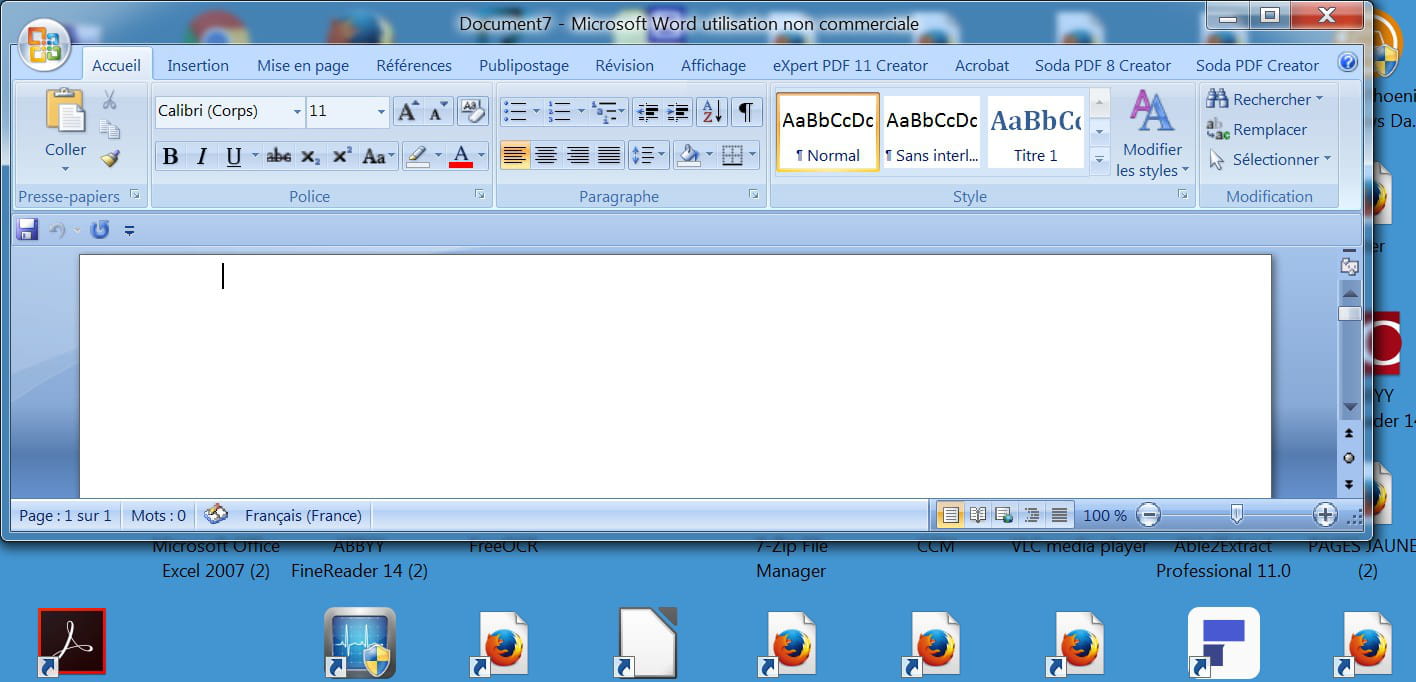Viewport: 1416px width, 682px height.
Task: Toggle Bold formatting
Action: [170, 156]
